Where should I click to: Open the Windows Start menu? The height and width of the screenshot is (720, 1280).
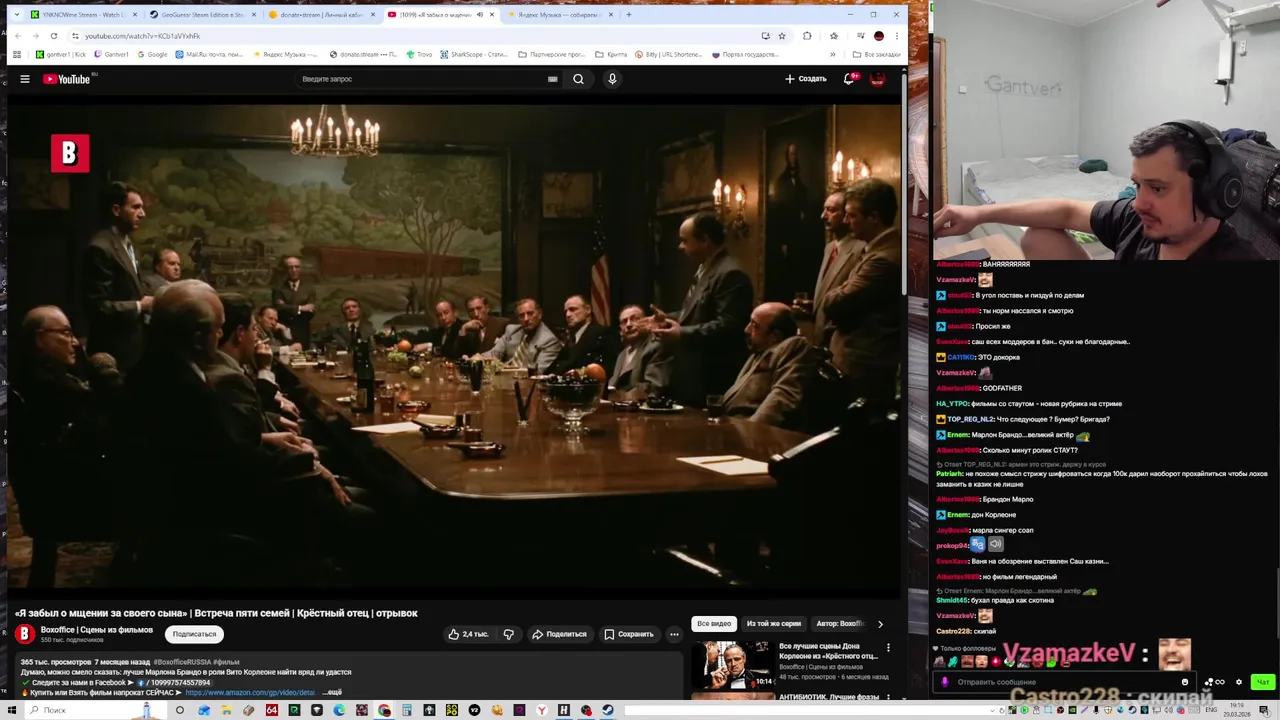13,710
